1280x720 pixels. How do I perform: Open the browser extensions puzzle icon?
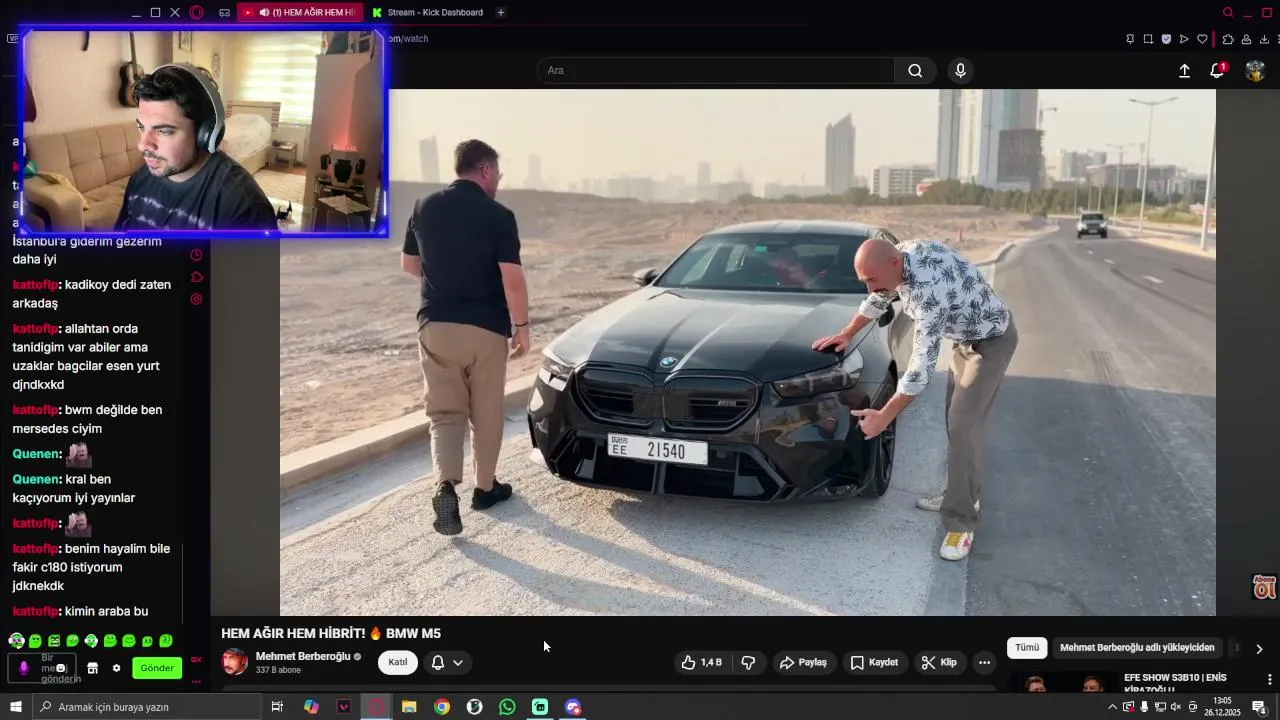[x=1228, y=39]
